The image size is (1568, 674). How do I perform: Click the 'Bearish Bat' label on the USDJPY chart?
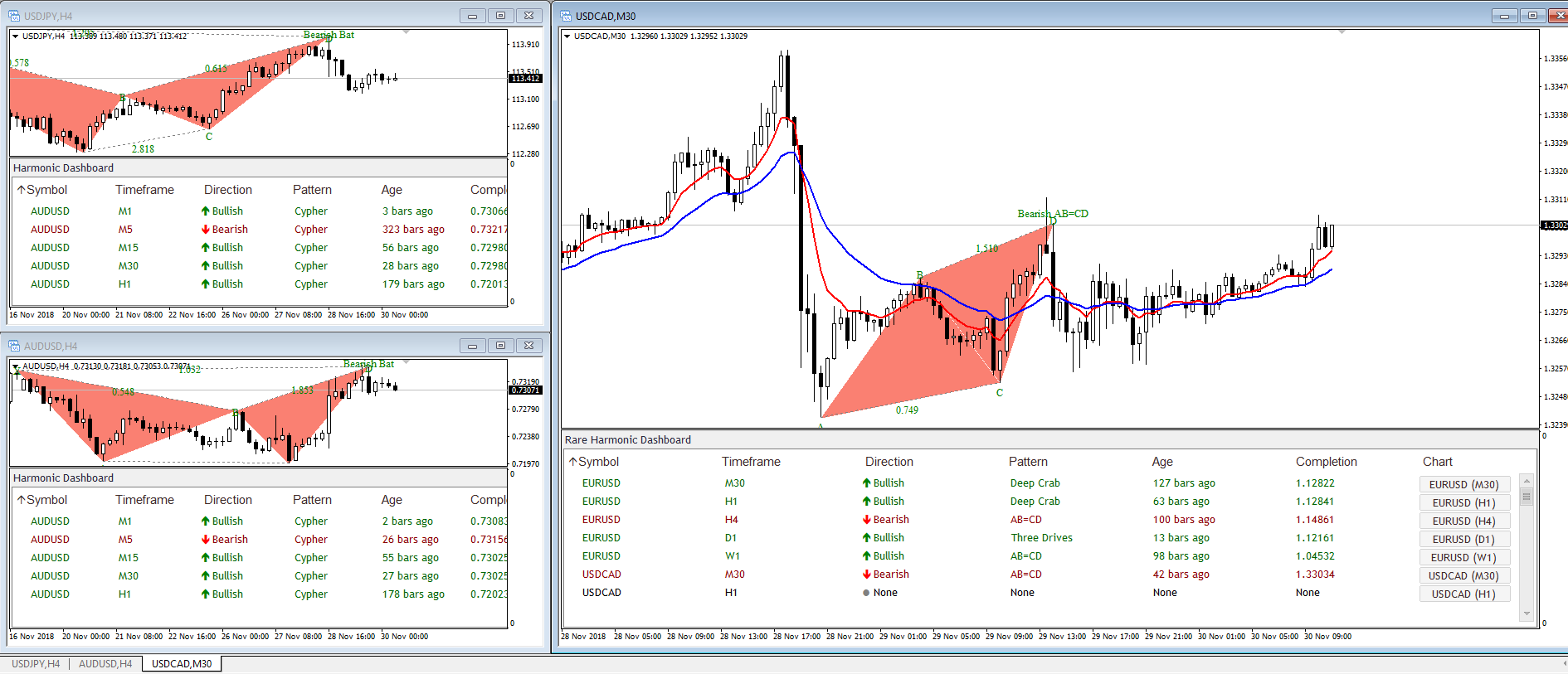(329, 35)
